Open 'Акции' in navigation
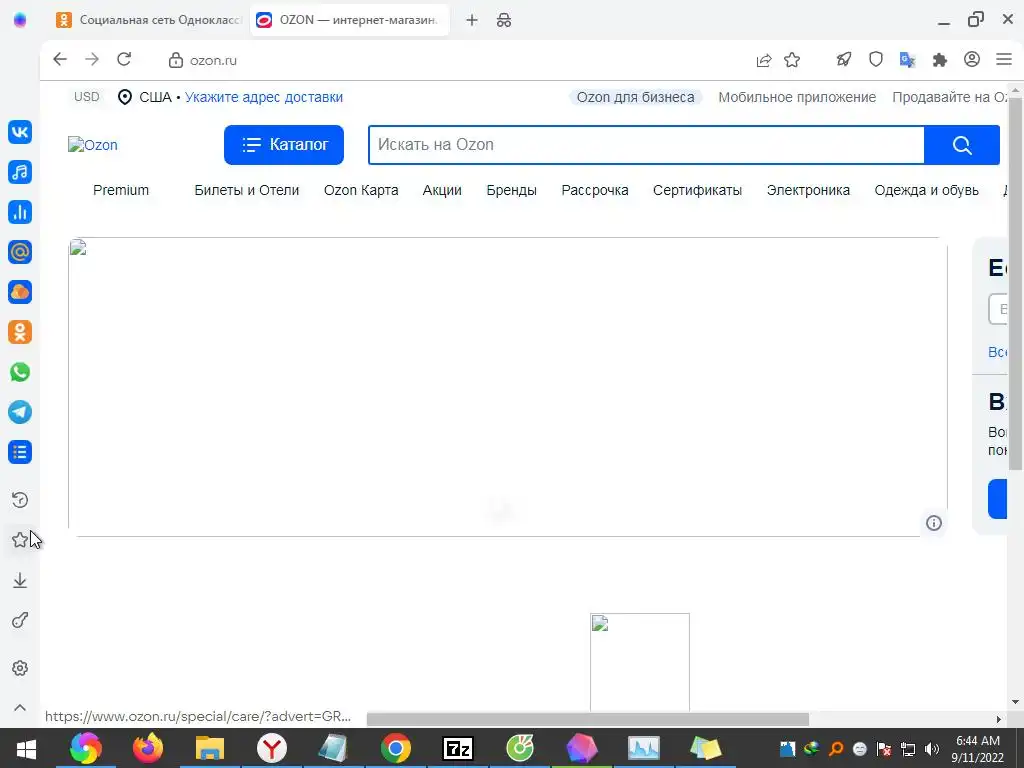The height and width of the screenshot is (768, 1024). (x=442, y=190)
